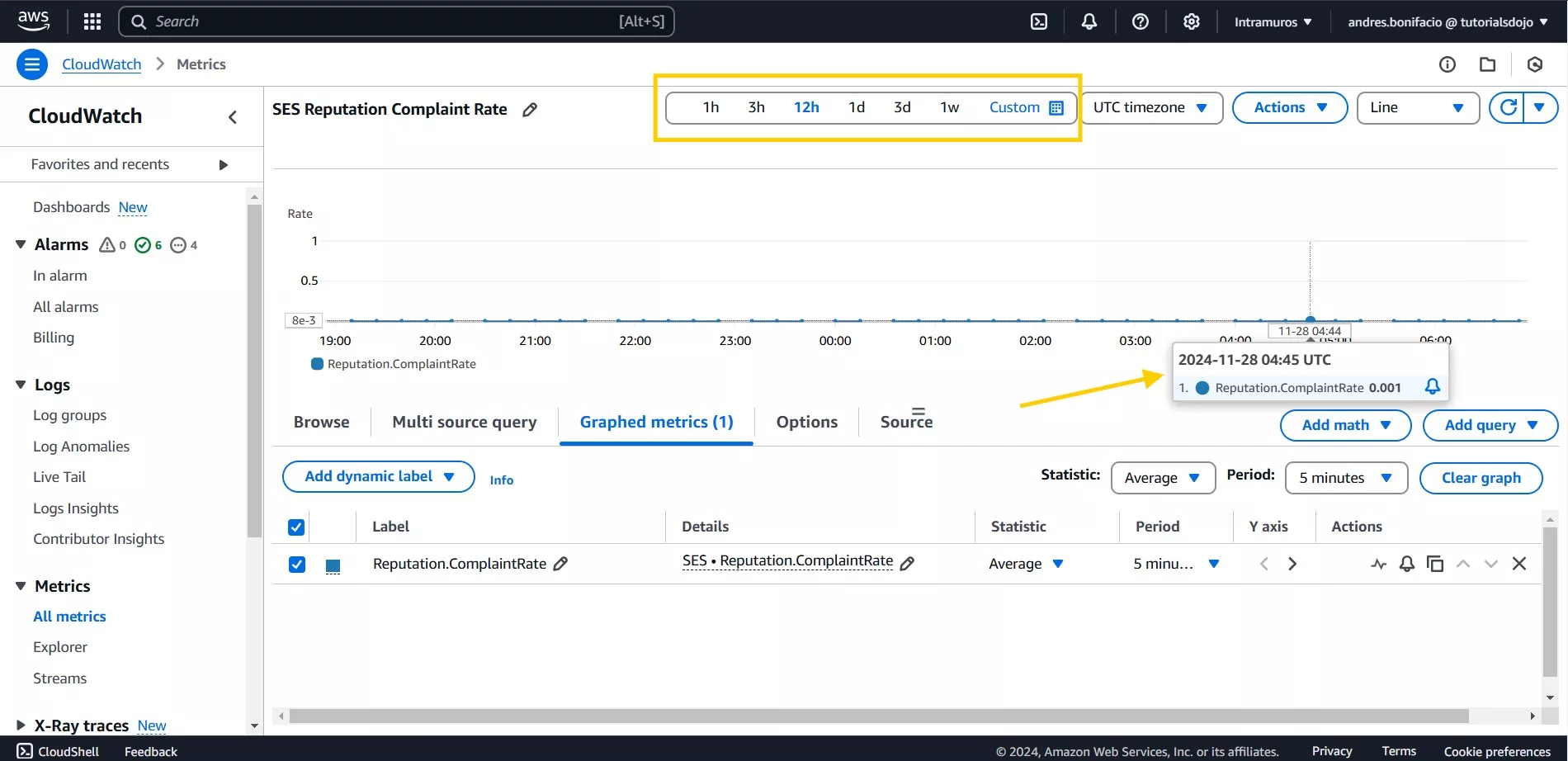This screenshot has height=761, width=1568.
Task: Select the 1w time range
Action: pyautogui.click(x=949, y=107)
